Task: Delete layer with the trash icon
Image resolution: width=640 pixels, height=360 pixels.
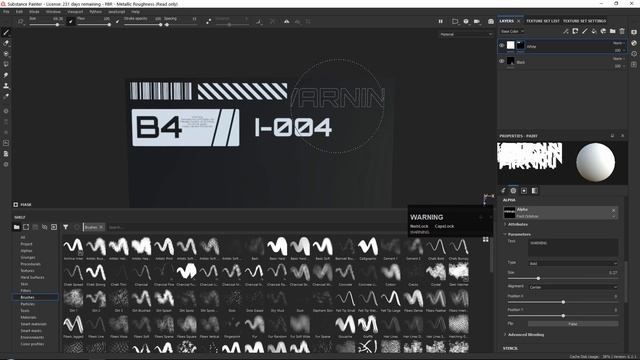Action: 622,31
